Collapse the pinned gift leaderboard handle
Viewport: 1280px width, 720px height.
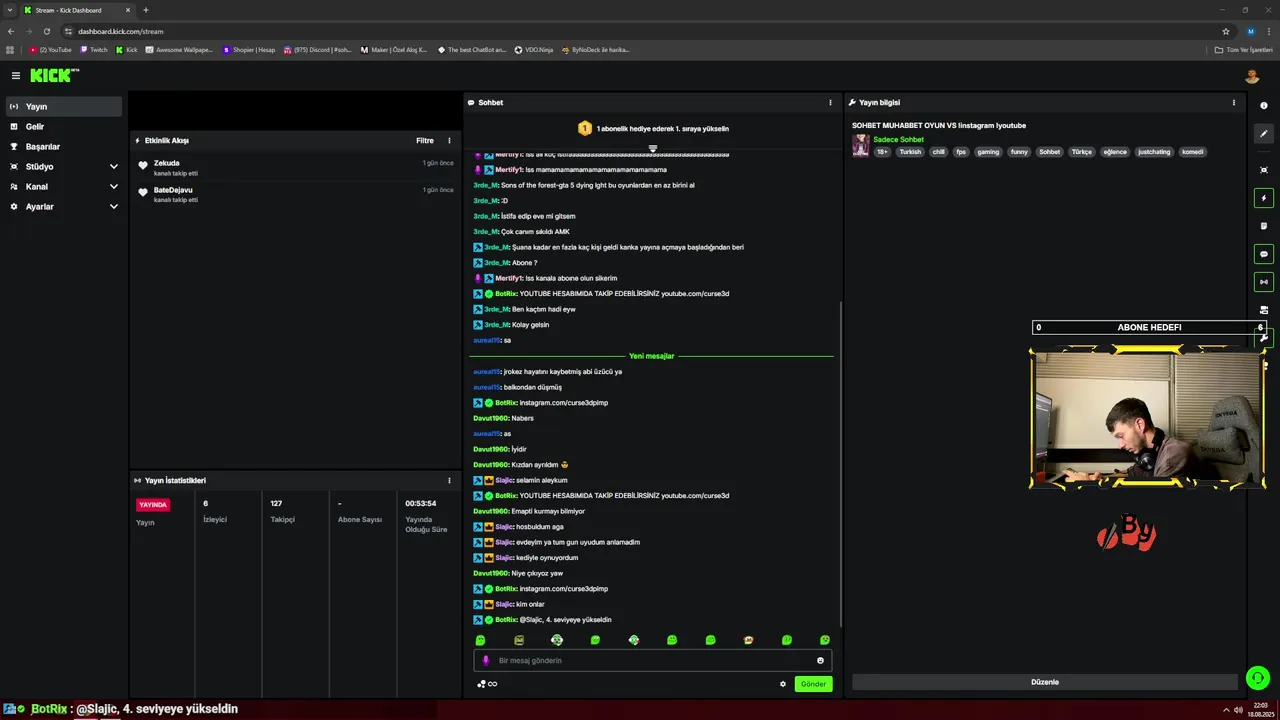(x=653, y=148)
